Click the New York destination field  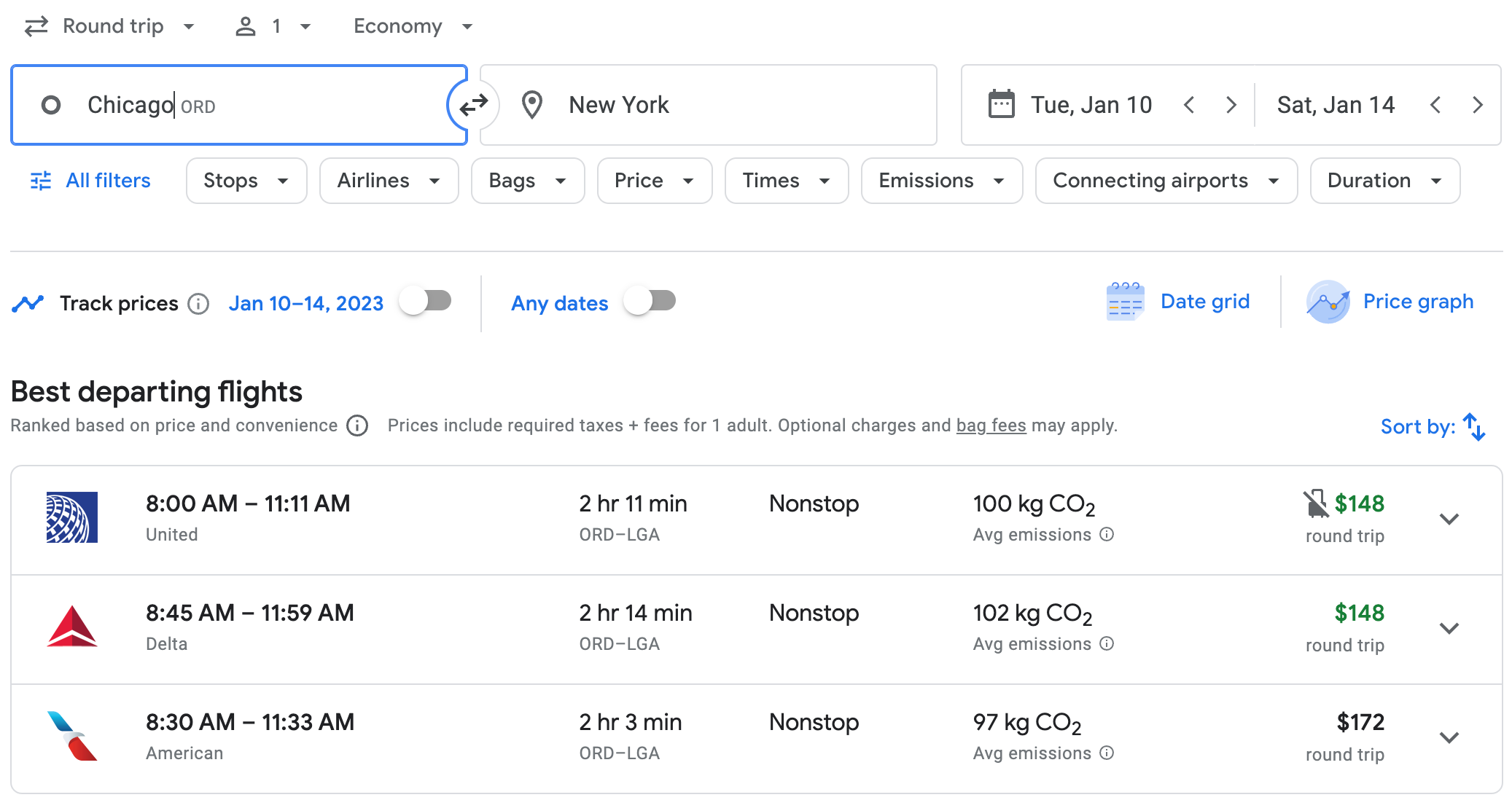point(707,105)
